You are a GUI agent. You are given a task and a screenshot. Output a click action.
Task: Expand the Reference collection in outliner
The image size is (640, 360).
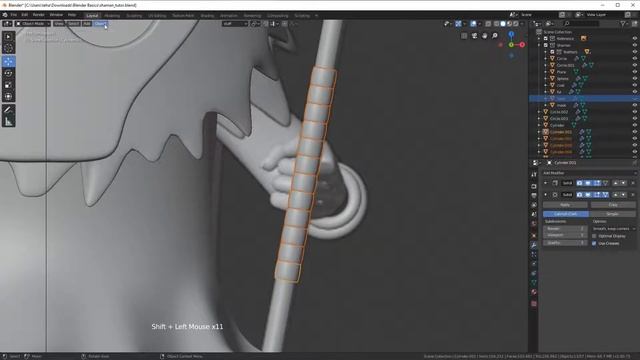pyautogui.click(x=539, y=38)
